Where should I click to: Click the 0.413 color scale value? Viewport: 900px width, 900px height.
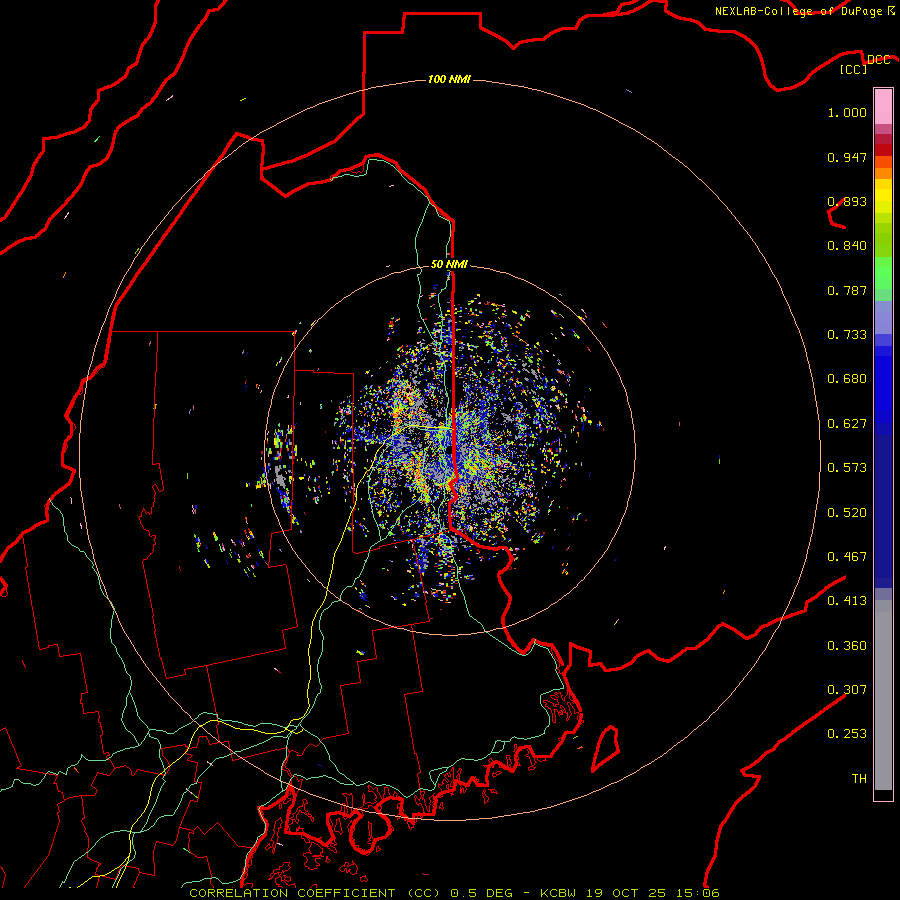click(847, 601)
